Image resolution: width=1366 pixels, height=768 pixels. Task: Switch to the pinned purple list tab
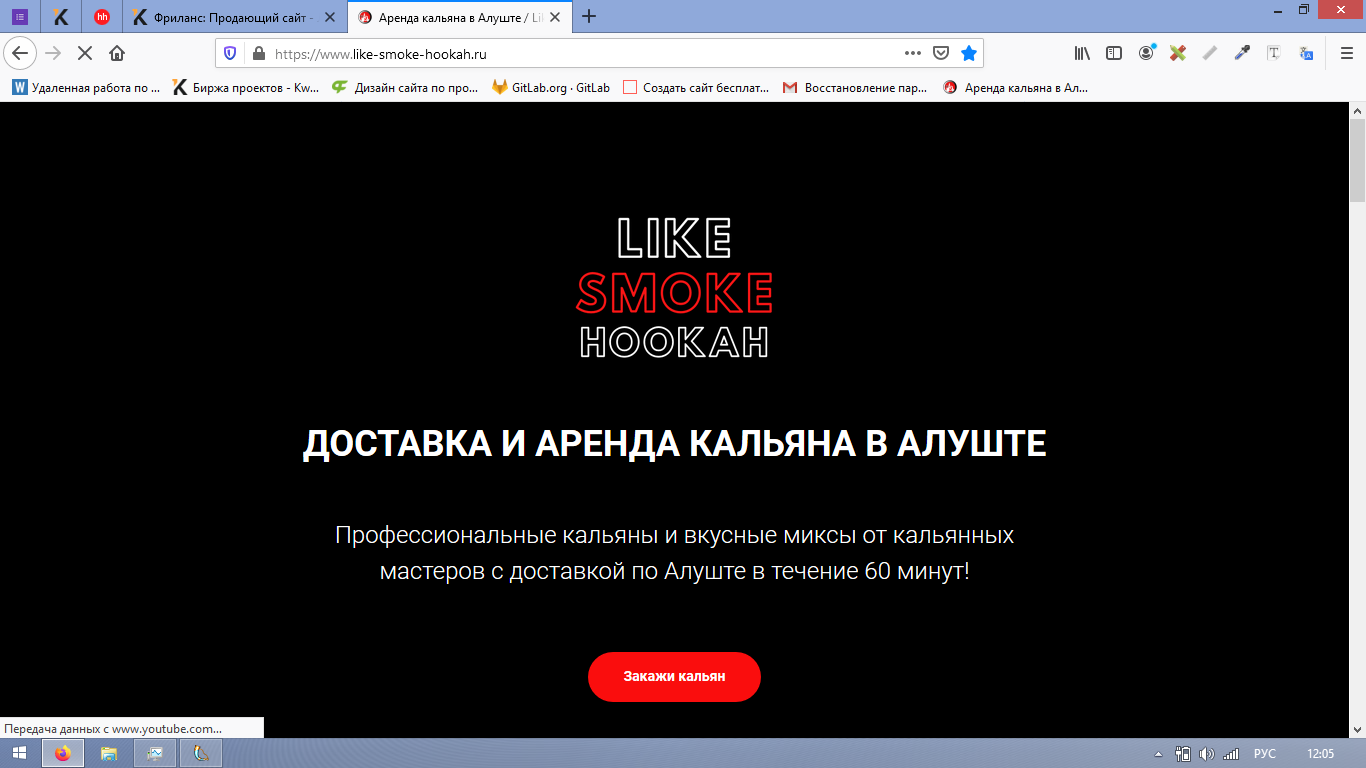(20, 17)
